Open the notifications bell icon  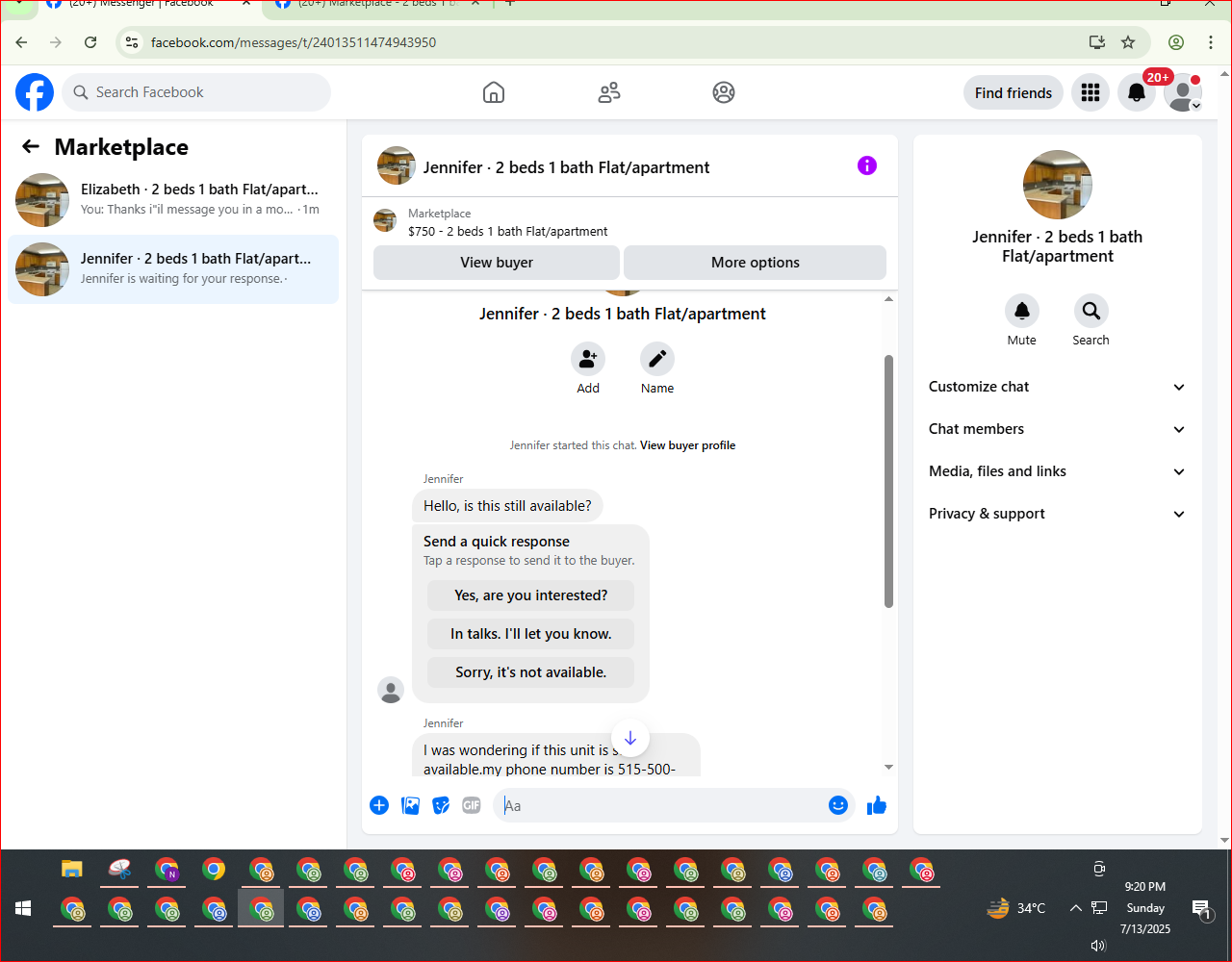pos(1137,92)
